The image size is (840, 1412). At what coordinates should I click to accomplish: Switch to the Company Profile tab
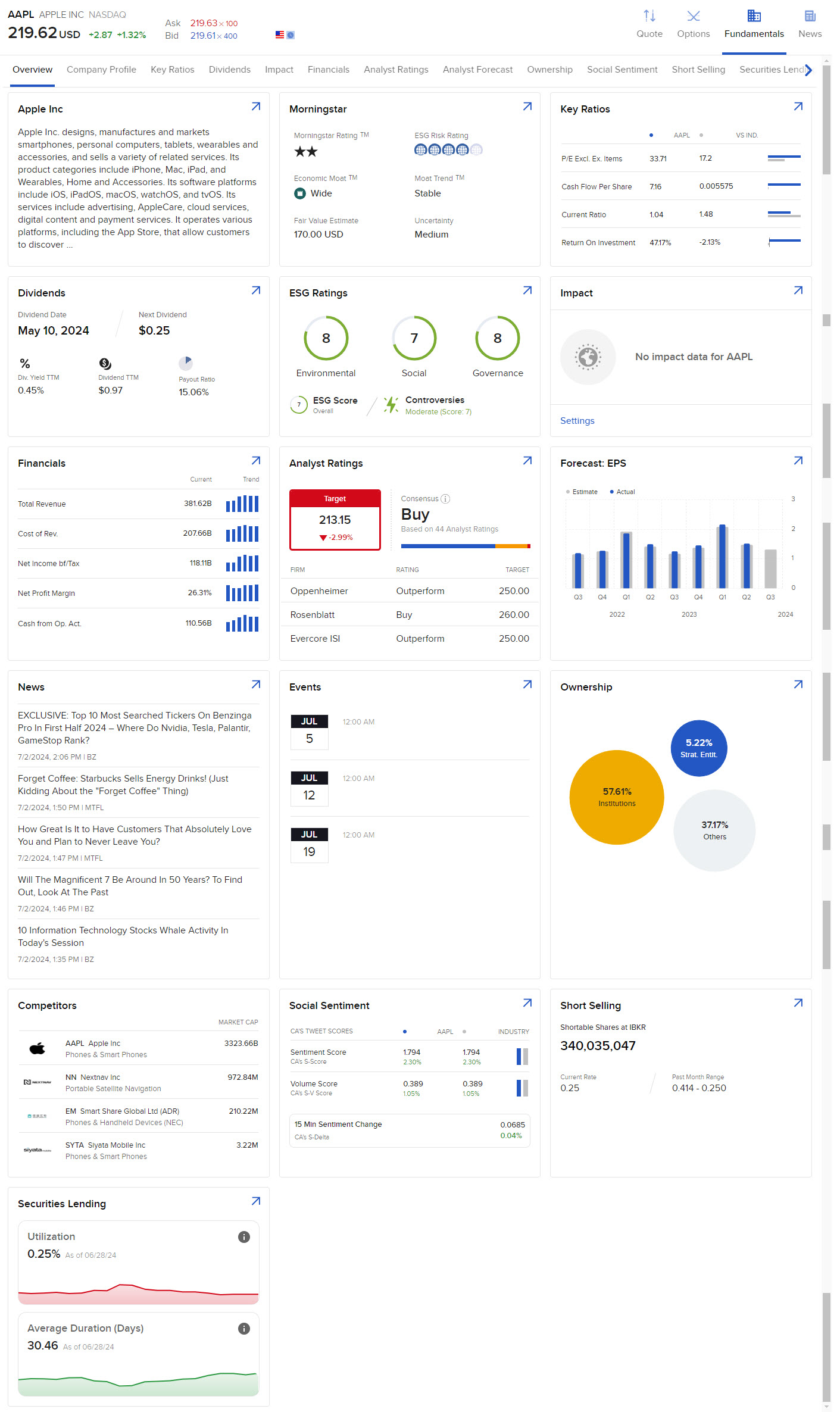pos(101,70)
